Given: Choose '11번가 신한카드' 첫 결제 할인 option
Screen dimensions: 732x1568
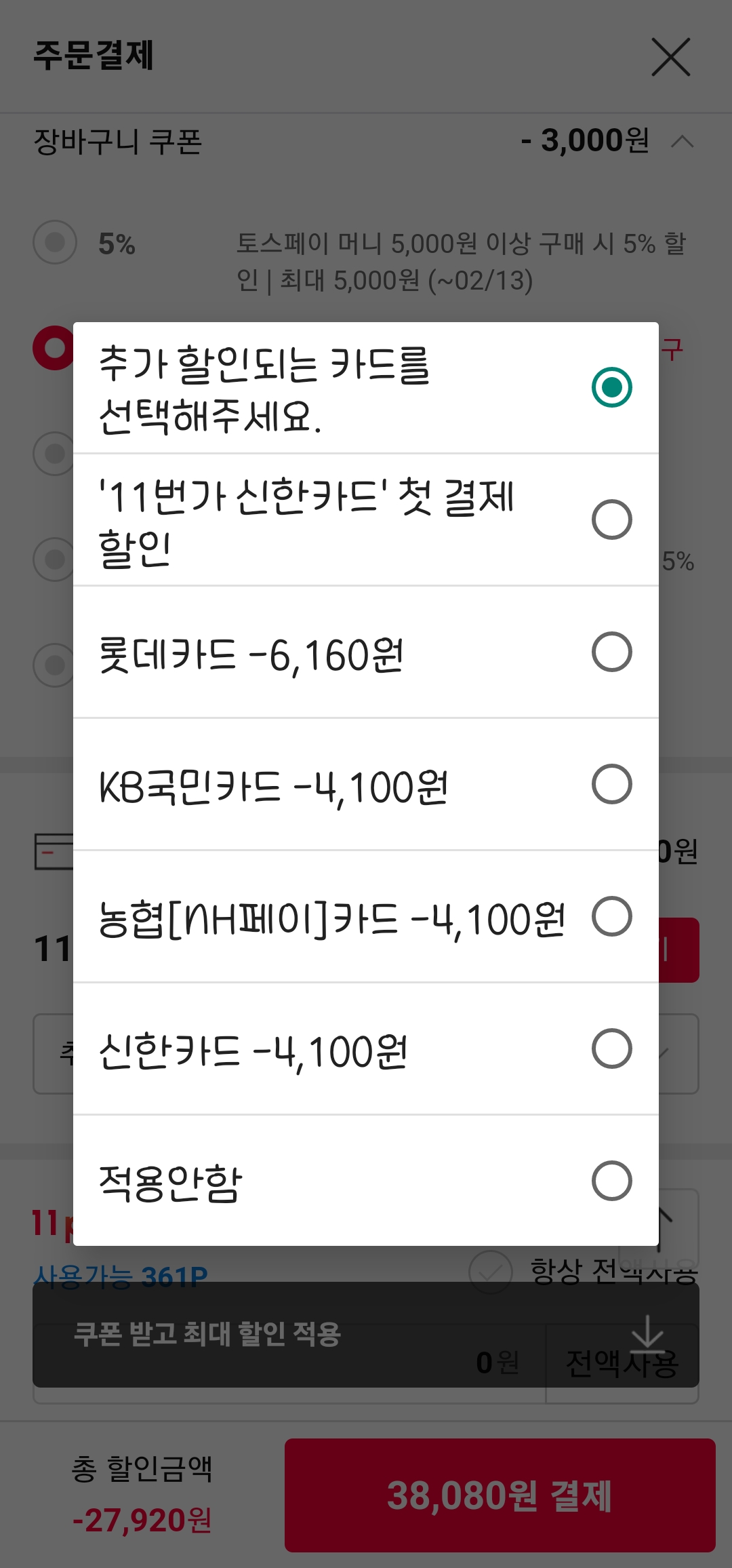Looking at the screenshot, I should coord(366,520).
